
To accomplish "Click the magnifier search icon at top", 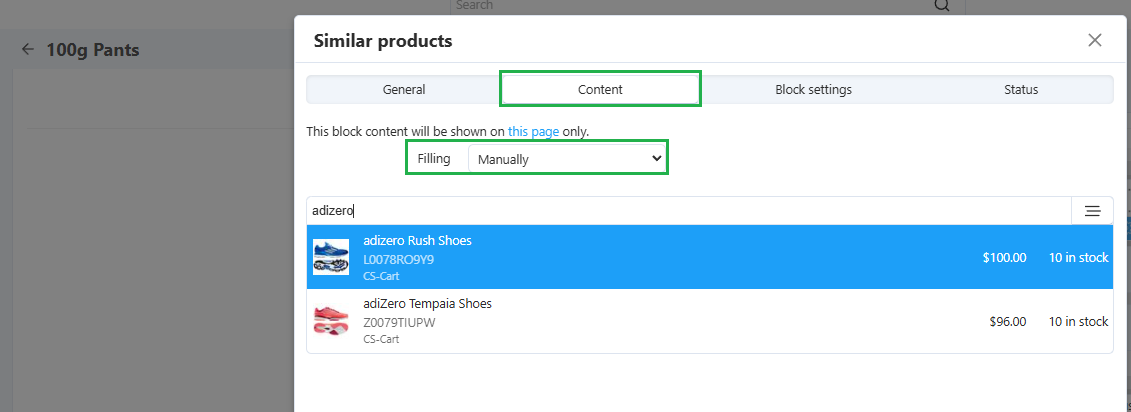I will click(942, 5).
